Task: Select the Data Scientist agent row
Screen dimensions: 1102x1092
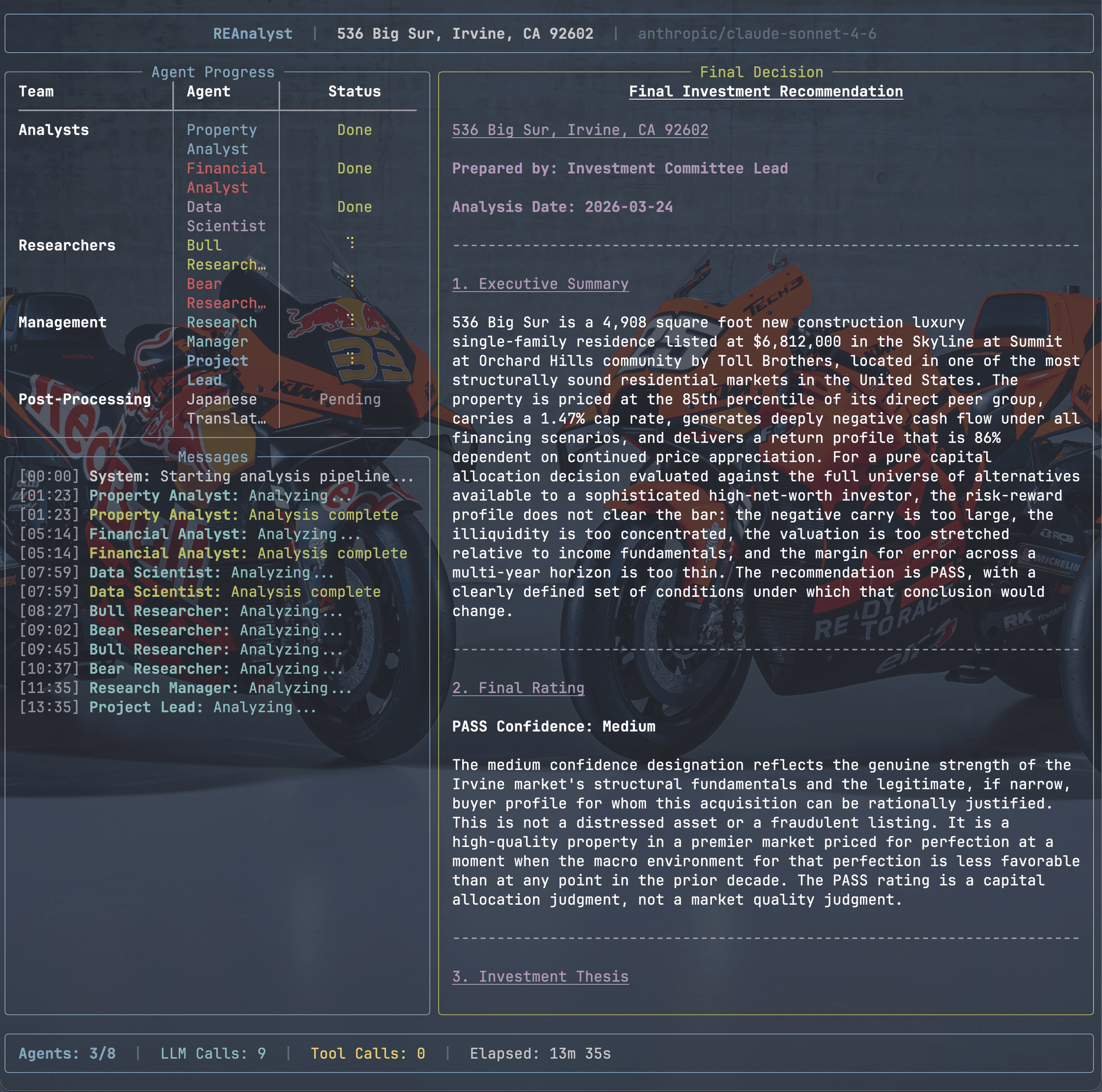Action: [226, 216]
